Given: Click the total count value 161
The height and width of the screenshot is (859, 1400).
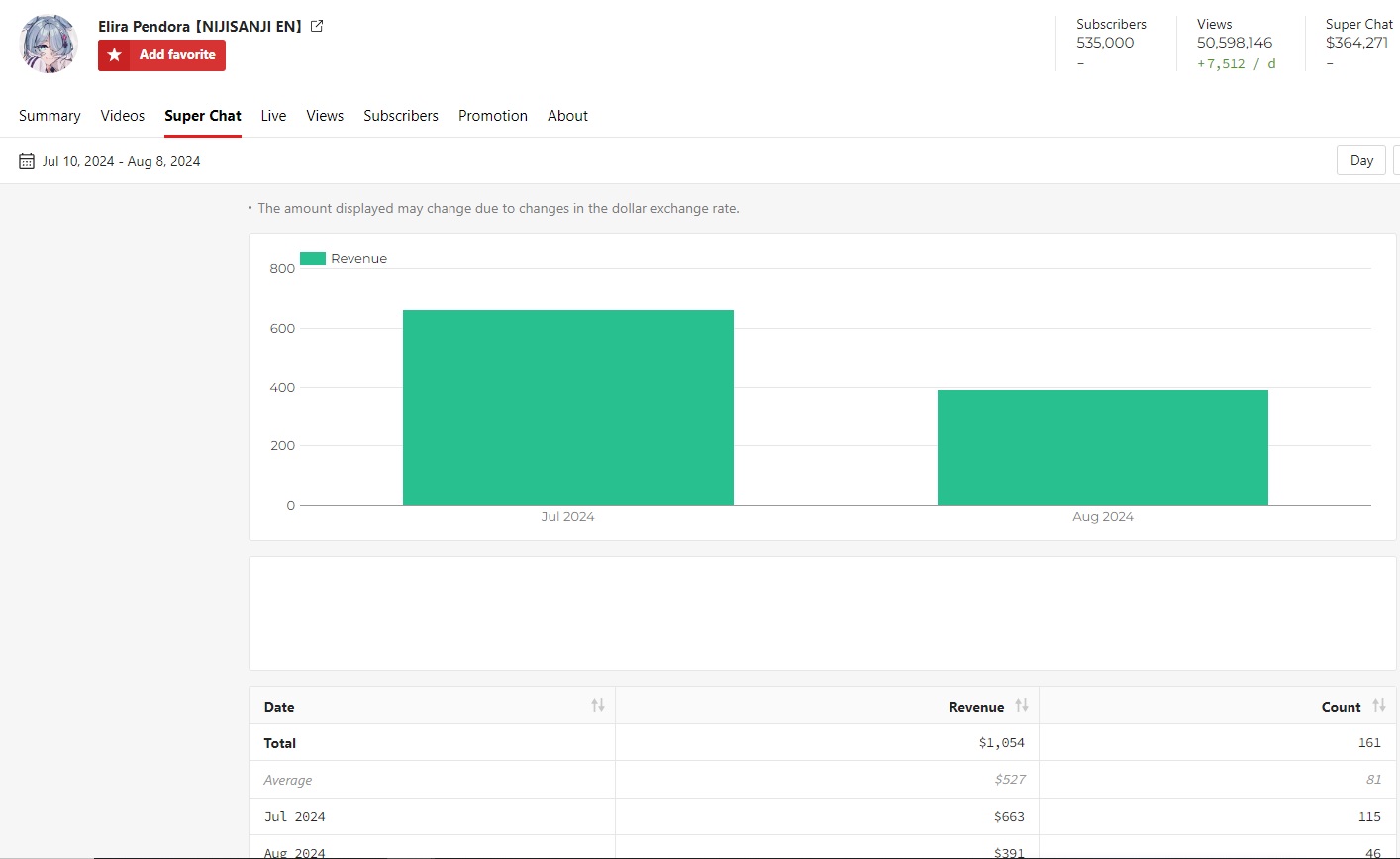Looking at the screenshot, I should 1369,743.
